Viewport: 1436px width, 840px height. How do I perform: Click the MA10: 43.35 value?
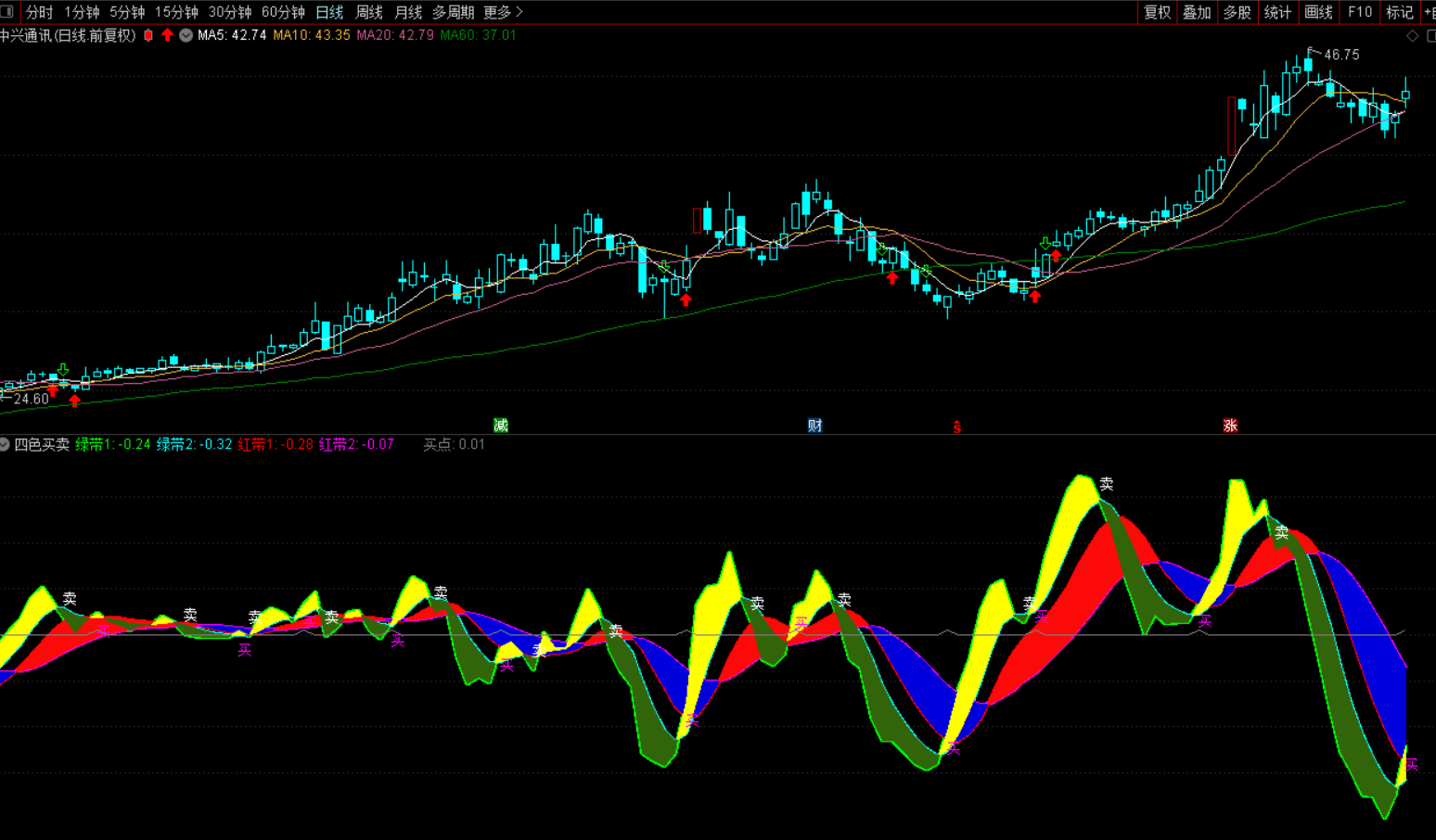coord(312,35)
